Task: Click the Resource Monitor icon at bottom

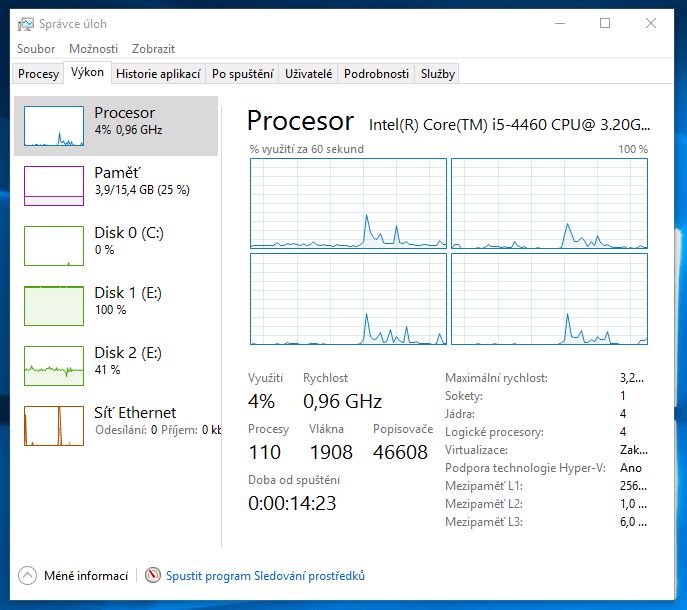Action: pyautogui.click(x=152, y=575)
